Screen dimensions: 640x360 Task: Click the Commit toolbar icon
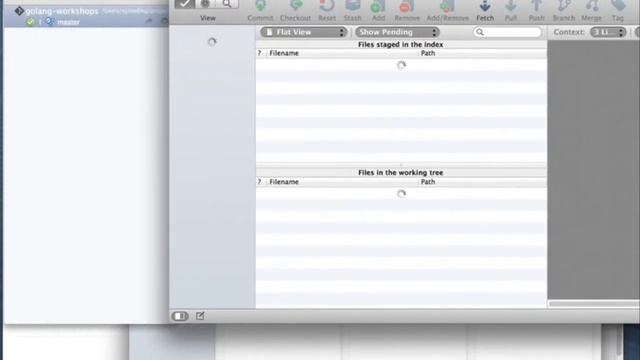pos(260,6)
